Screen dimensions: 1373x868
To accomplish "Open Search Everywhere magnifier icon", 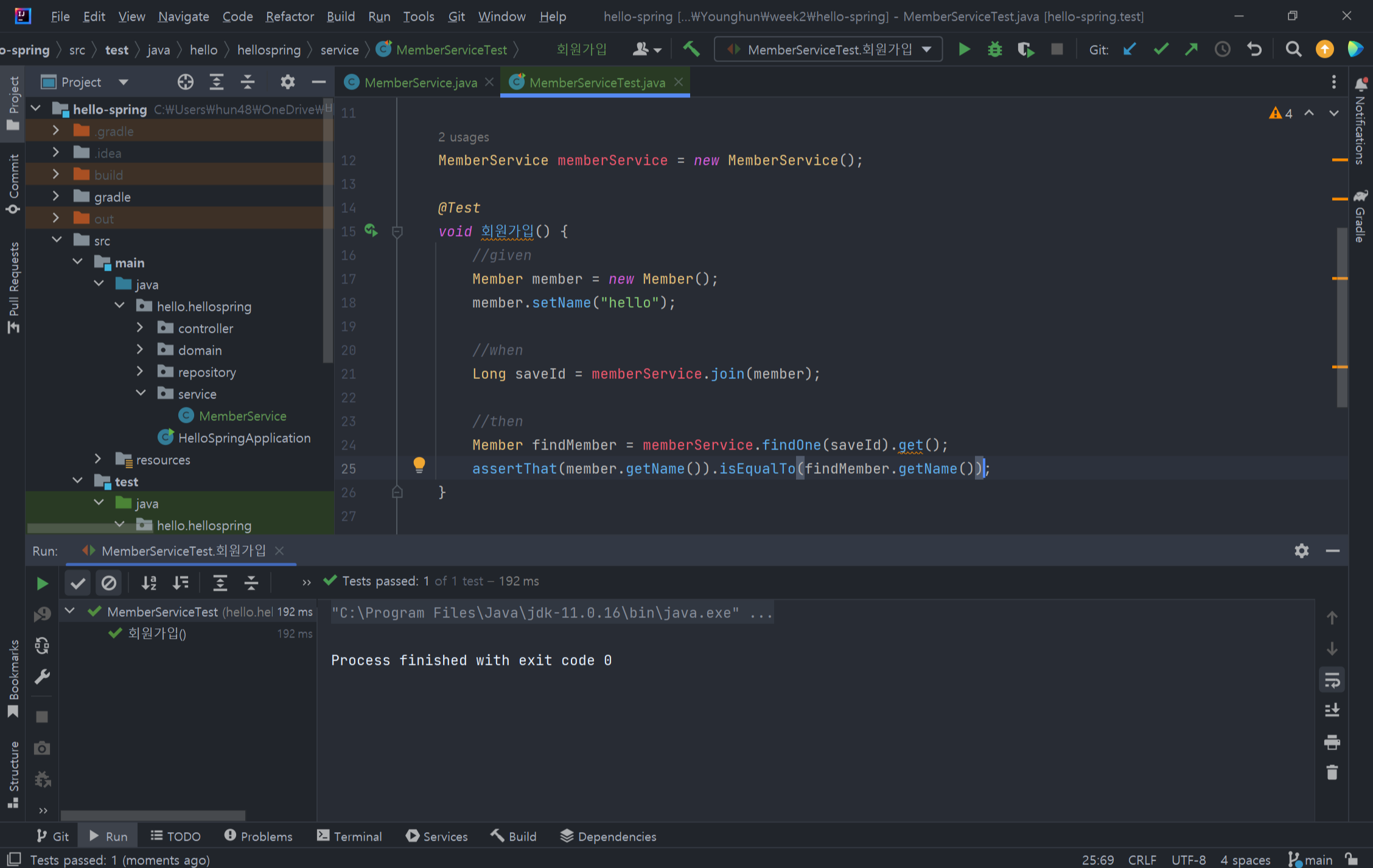I will 1293,49.
